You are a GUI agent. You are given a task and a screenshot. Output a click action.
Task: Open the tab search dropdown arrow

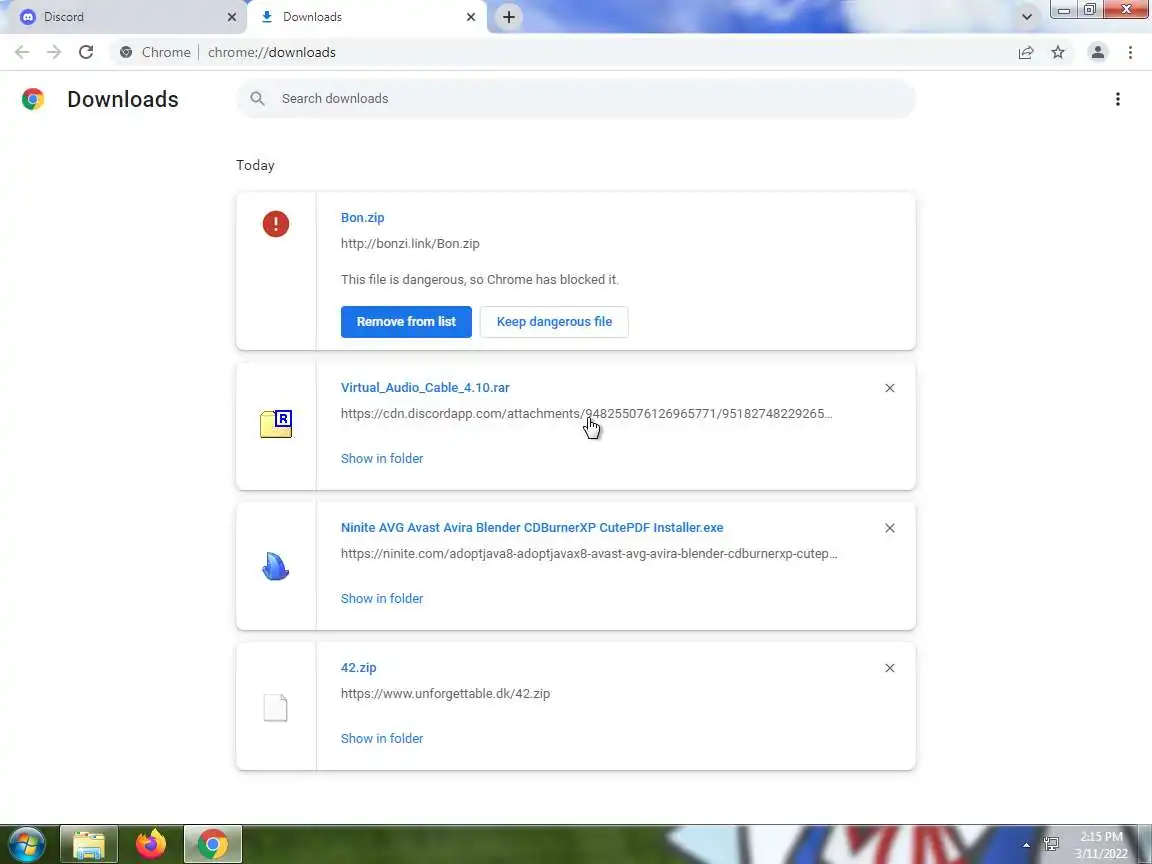click(x=1026, y=17)
